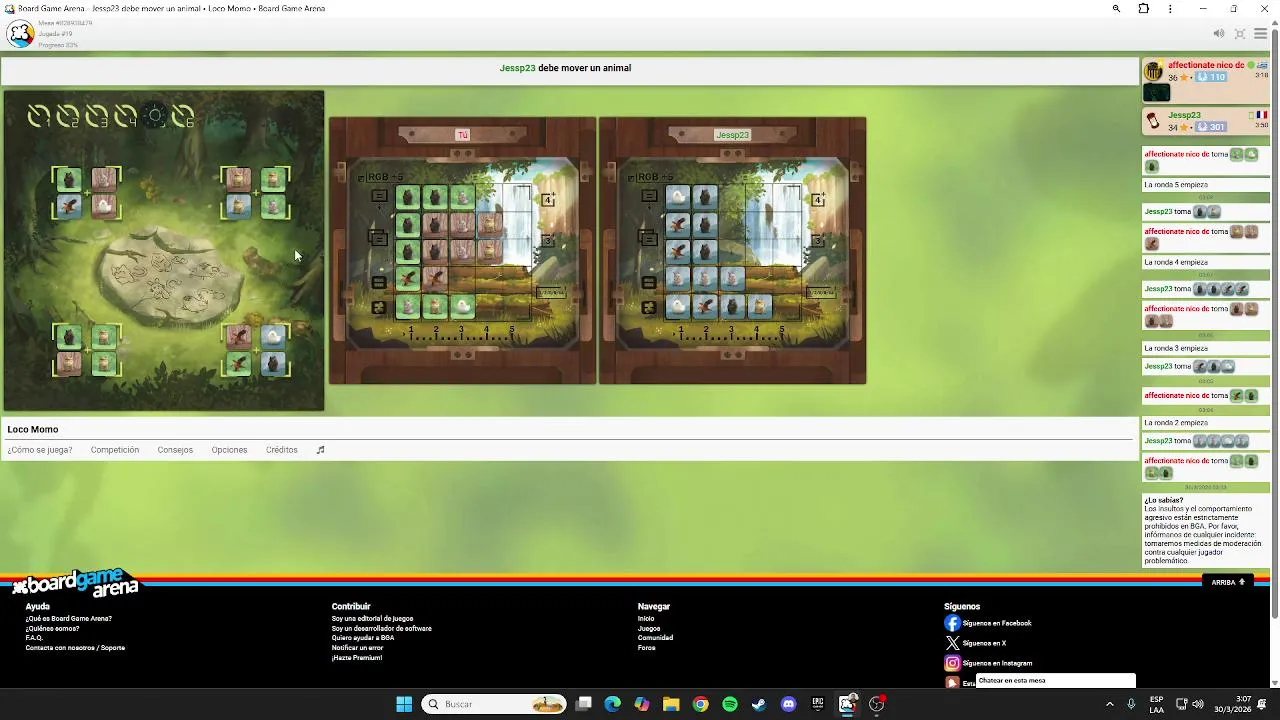
Task: Open the Consejos tab
Action: point(175,450)
